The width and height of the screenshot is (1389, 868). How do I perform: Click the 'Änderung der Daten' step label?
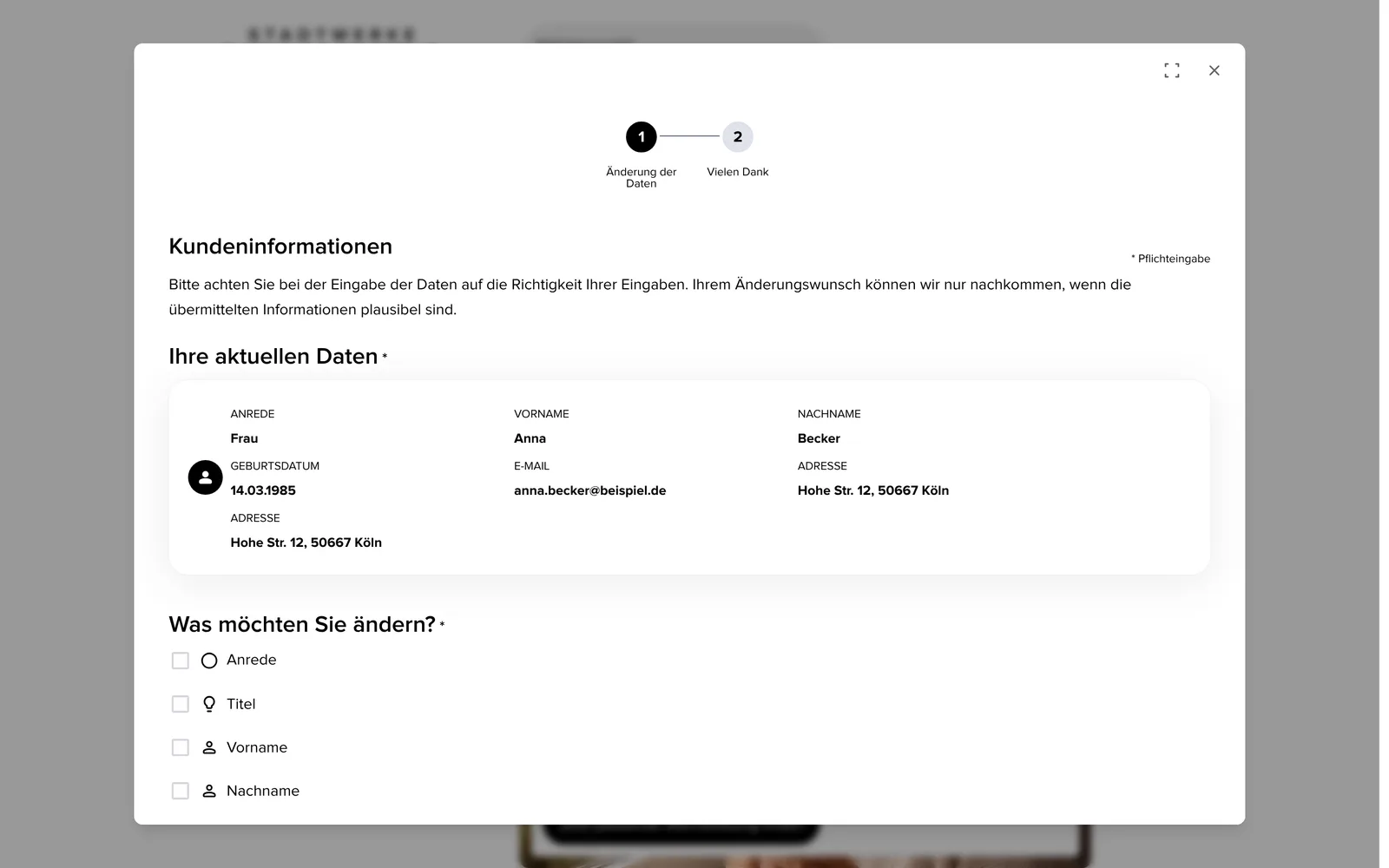[642, 177]
